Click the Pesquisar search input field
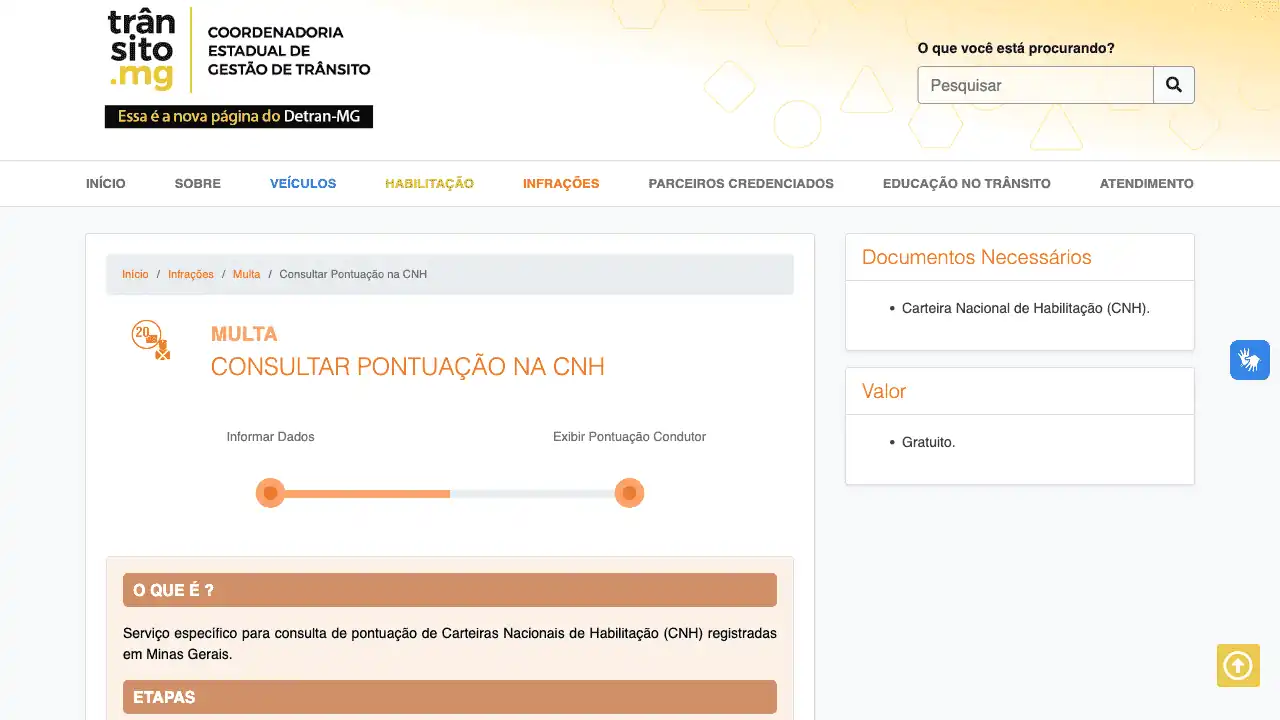The width and height of the screenshot is (1280, 720). click(1035, 85)
